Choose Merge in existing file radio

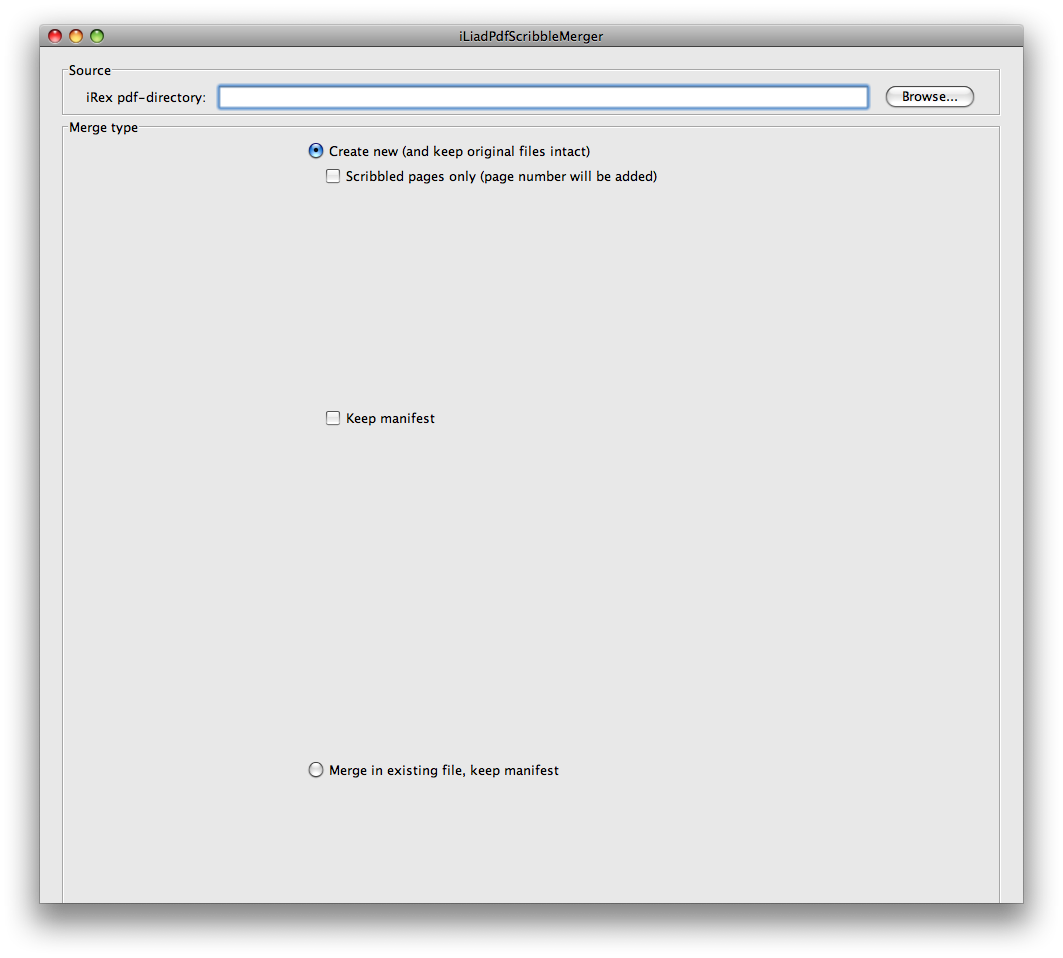[x=316, y=770]
